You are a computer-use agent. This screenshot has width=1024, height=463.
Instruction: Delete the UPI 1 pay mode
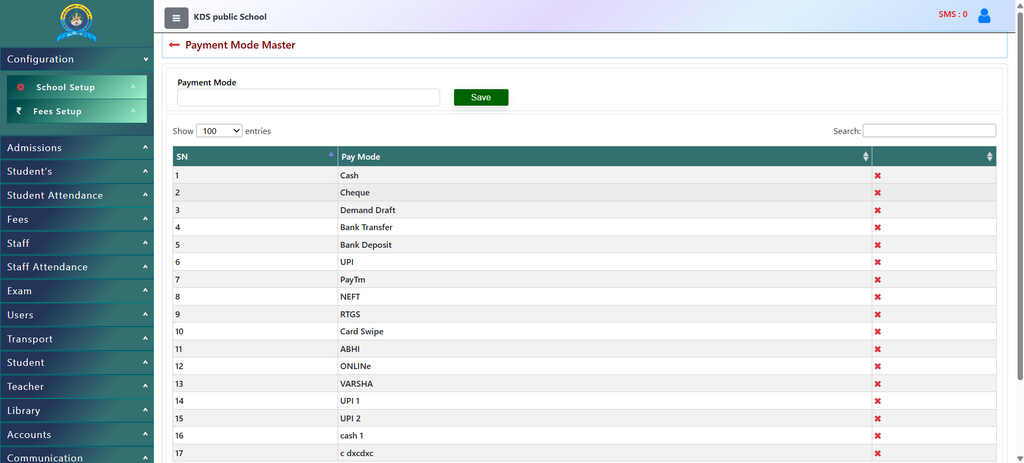click(878, 401)
